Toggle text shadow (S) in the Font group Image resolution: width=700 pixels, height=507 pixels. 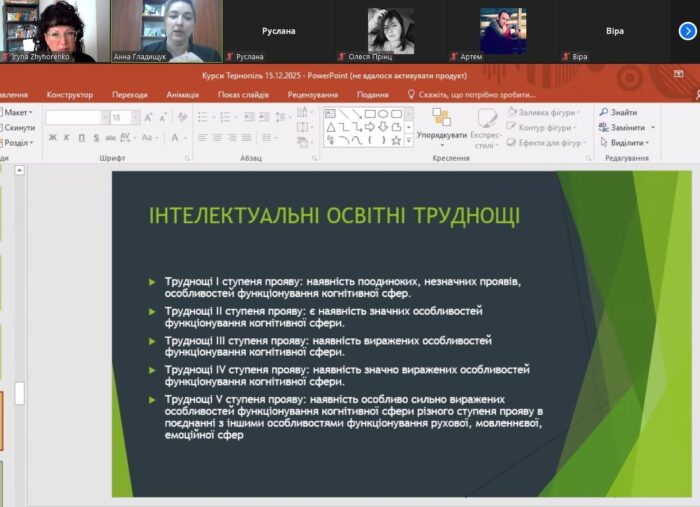point(95,138)
